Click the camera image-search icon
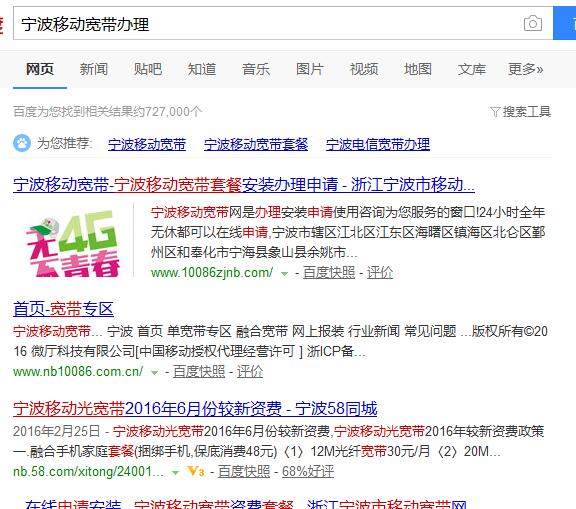 pyautogui.click(x=533, y=24)
